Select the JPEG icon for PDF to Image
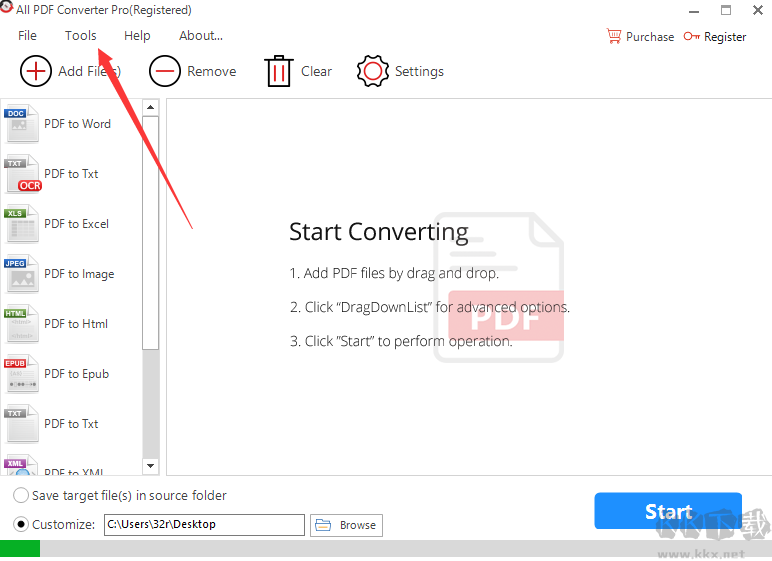This screenshot has height=561, width=772. pyautogui.click(x=21, y=274)
